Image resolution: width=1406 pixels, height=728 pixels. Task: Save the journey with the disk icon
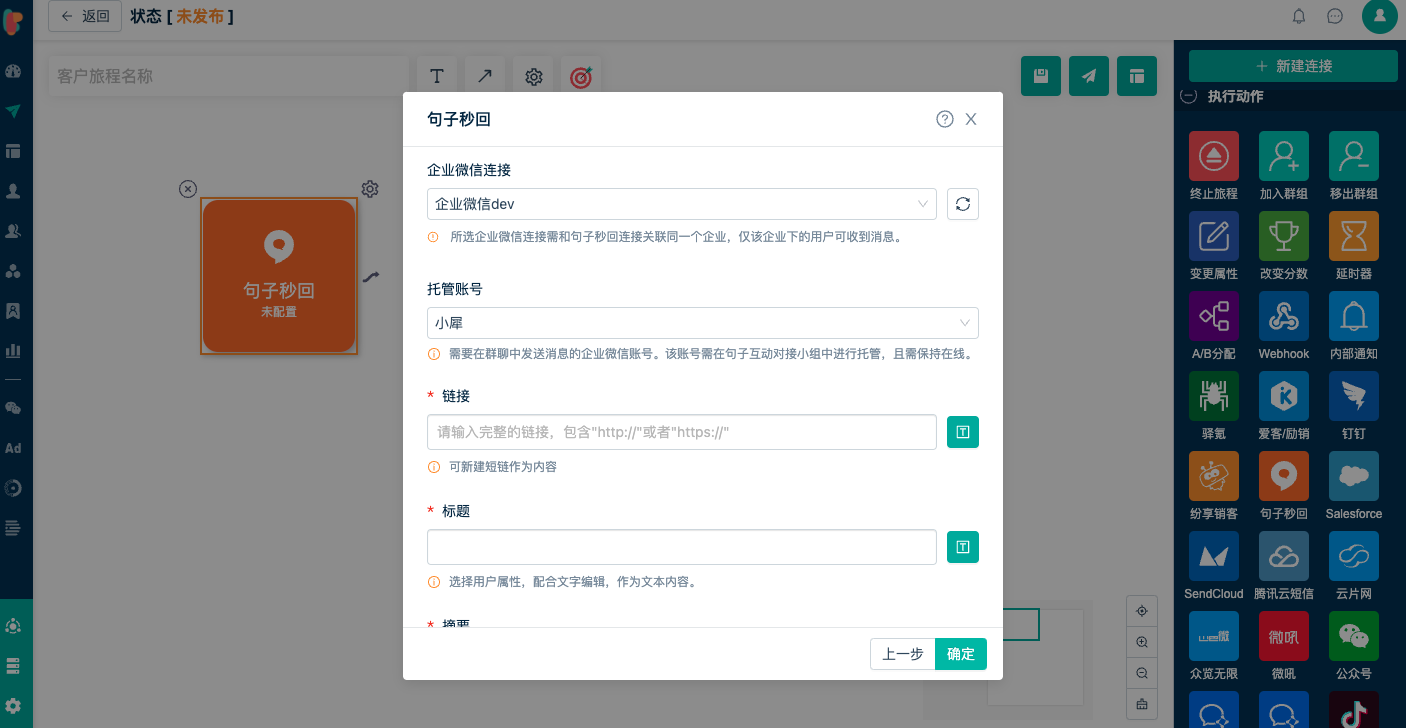[1041, 76]
